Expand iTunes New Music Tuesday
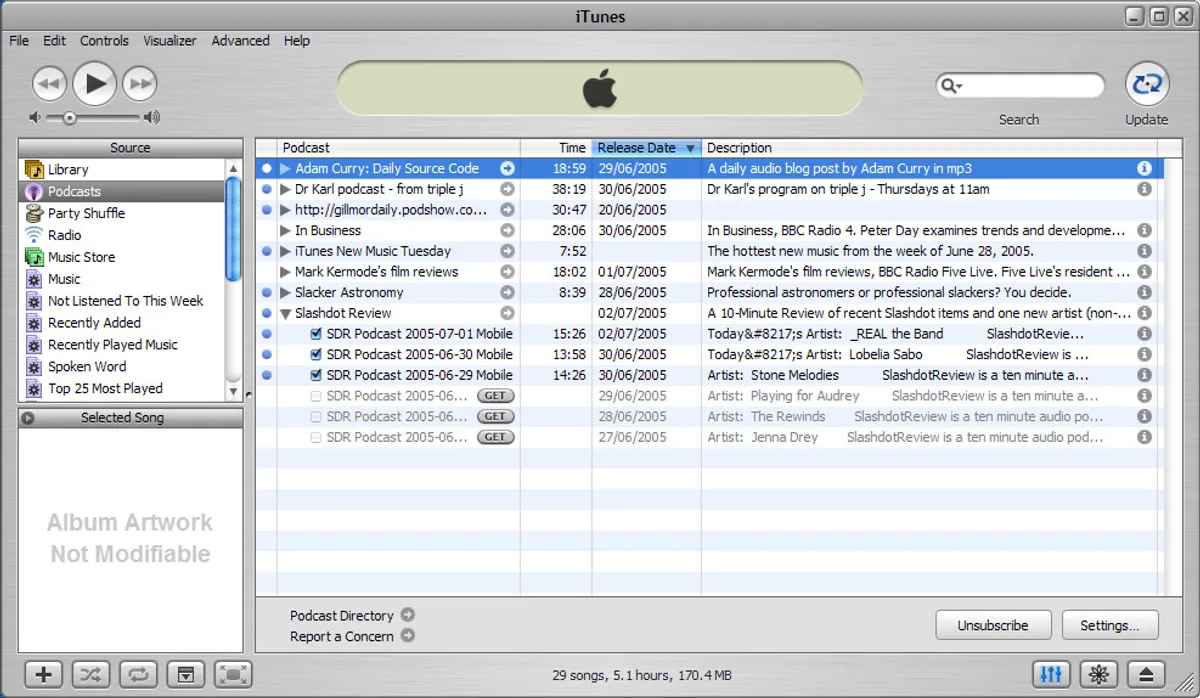Image resolution: width=1200 pixels, height=698 pixels. [x=285, y=251]
